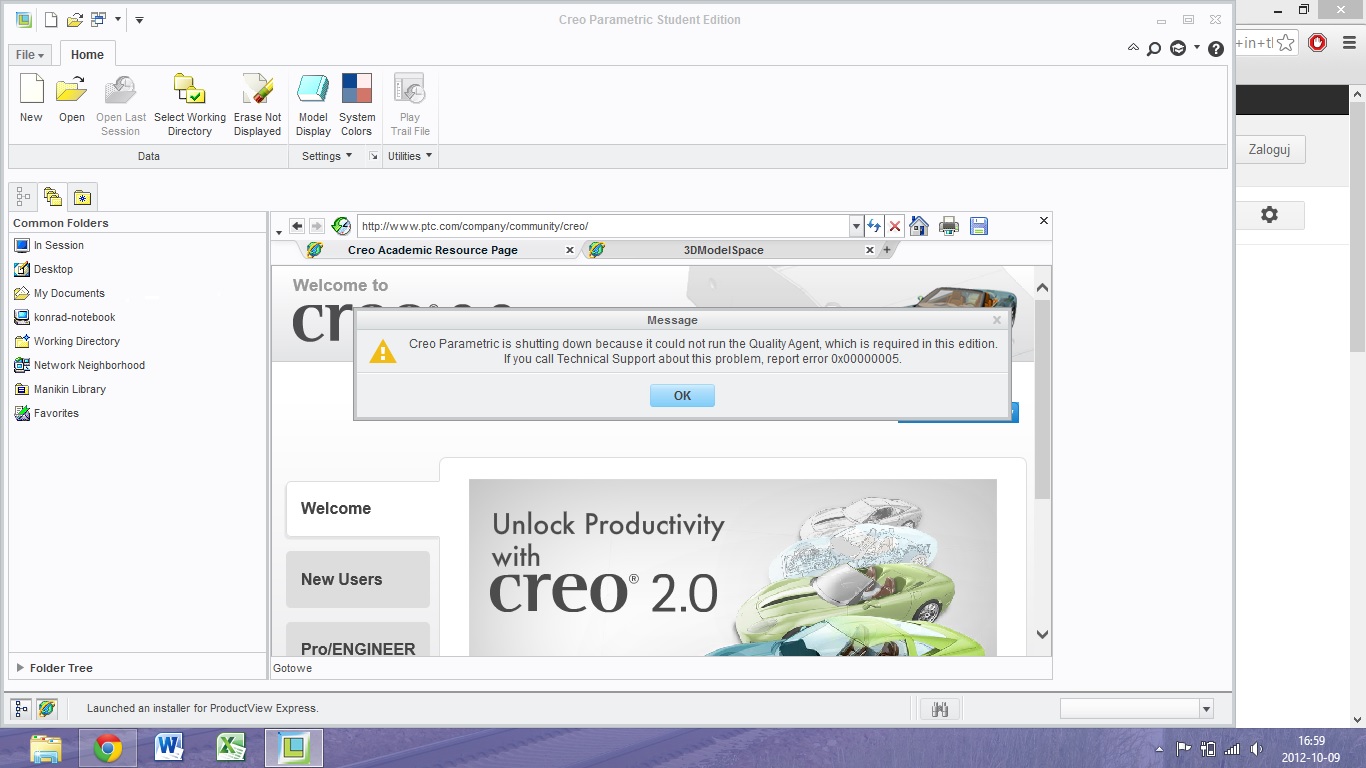Go forward in the embedded browser
The height and width of the screenshot is (768, 1366).
point(316,226)
